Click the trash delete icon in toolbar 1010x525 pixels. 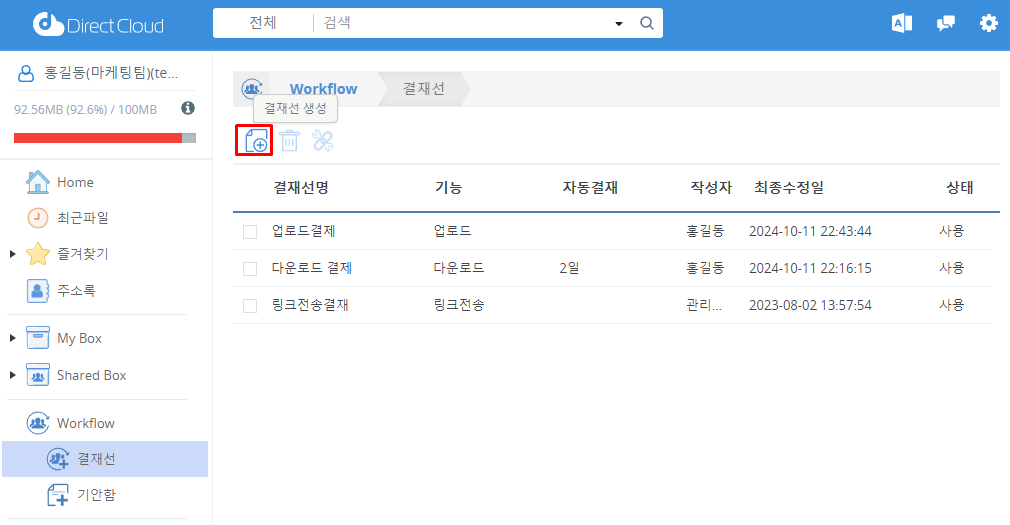click(x=289, y=141)
